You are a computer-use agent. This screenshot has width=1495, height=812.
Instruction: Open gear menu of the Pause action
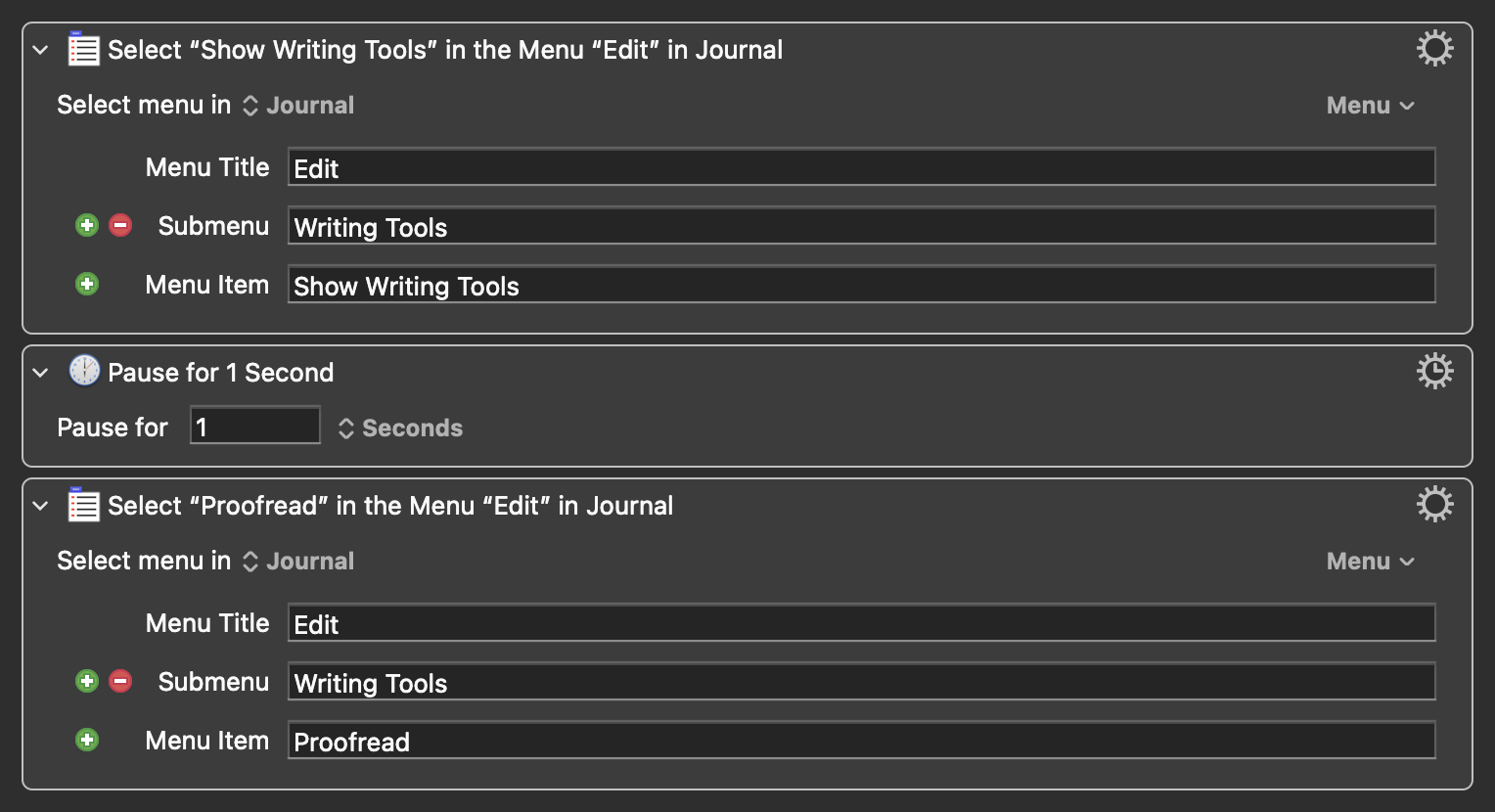(x=1434, y=372)
